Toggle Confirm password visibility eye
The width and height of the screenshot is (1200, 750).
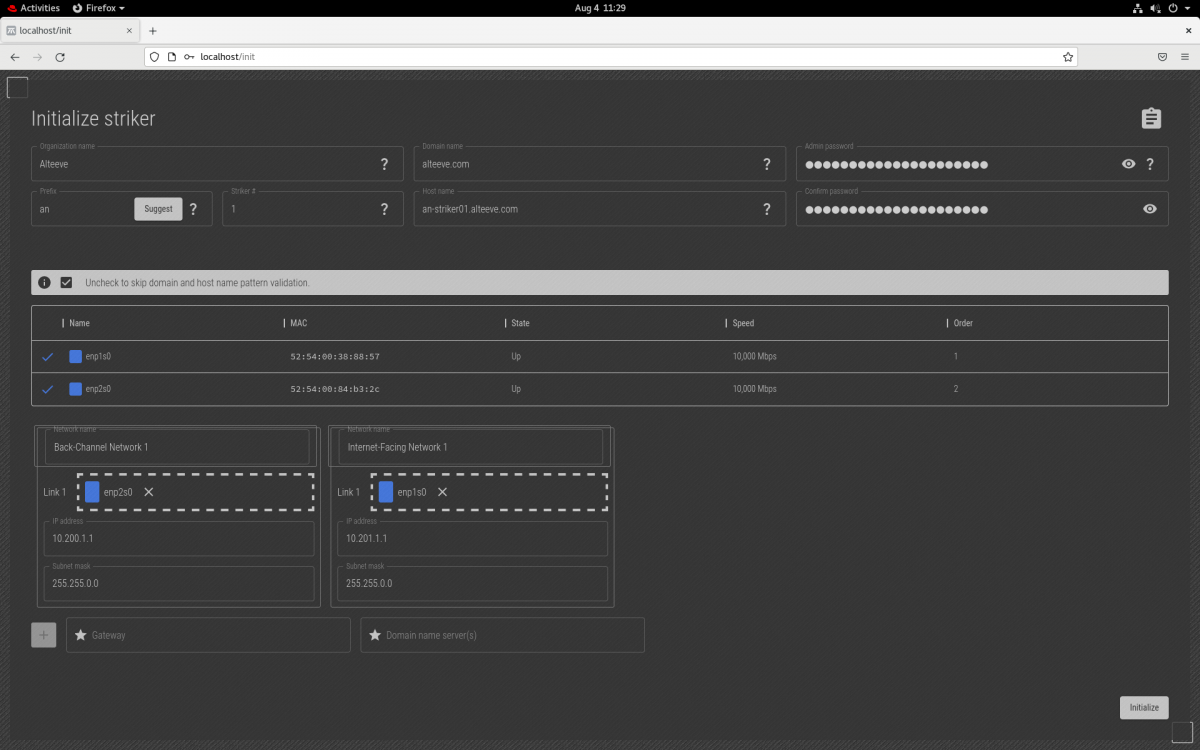[x=1150, y=209]
